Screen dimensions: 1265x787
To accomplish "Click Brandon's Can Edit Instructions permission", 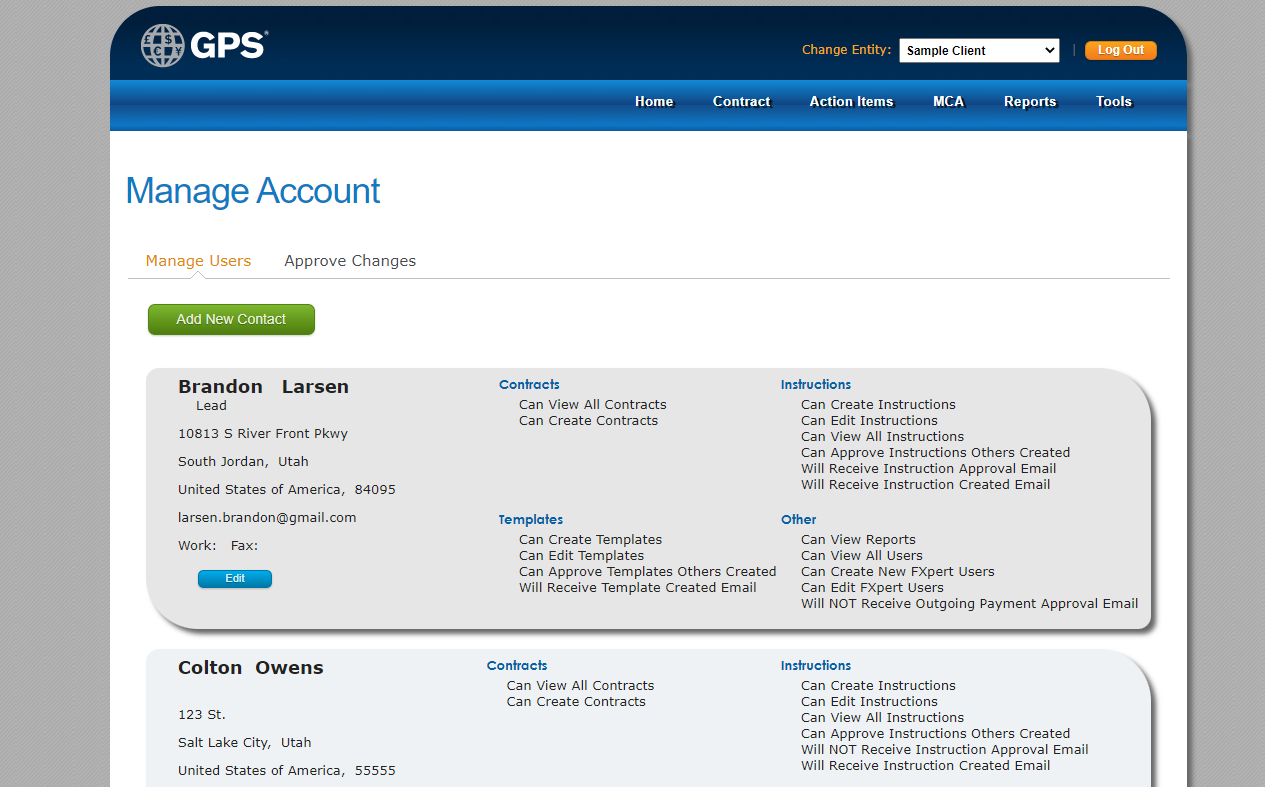I will [x=869, y=421].
